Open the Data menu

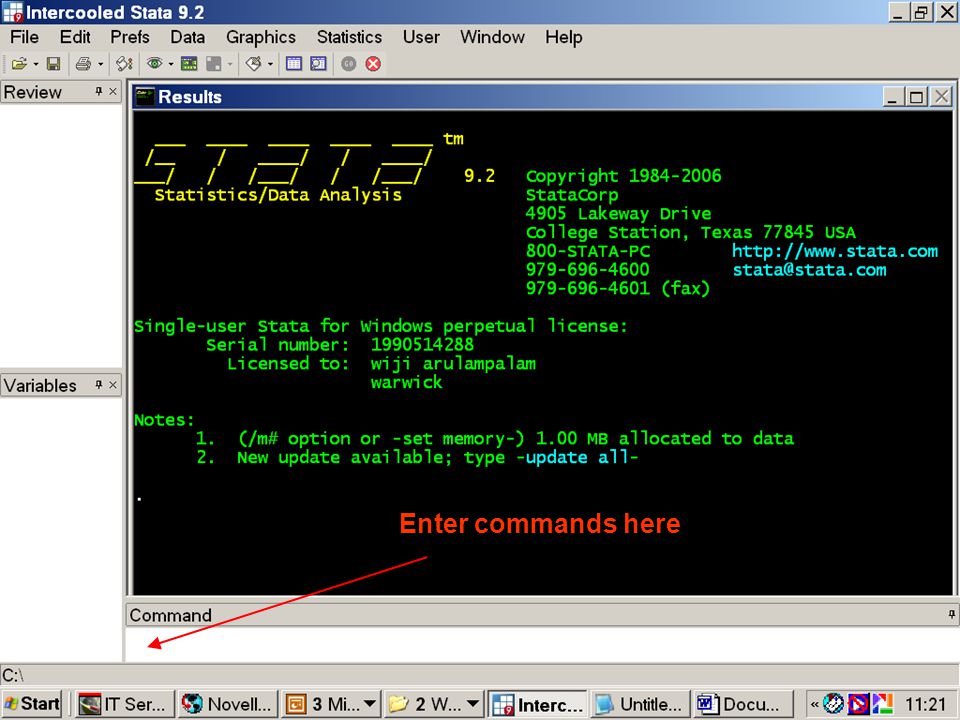pos(187,37)
